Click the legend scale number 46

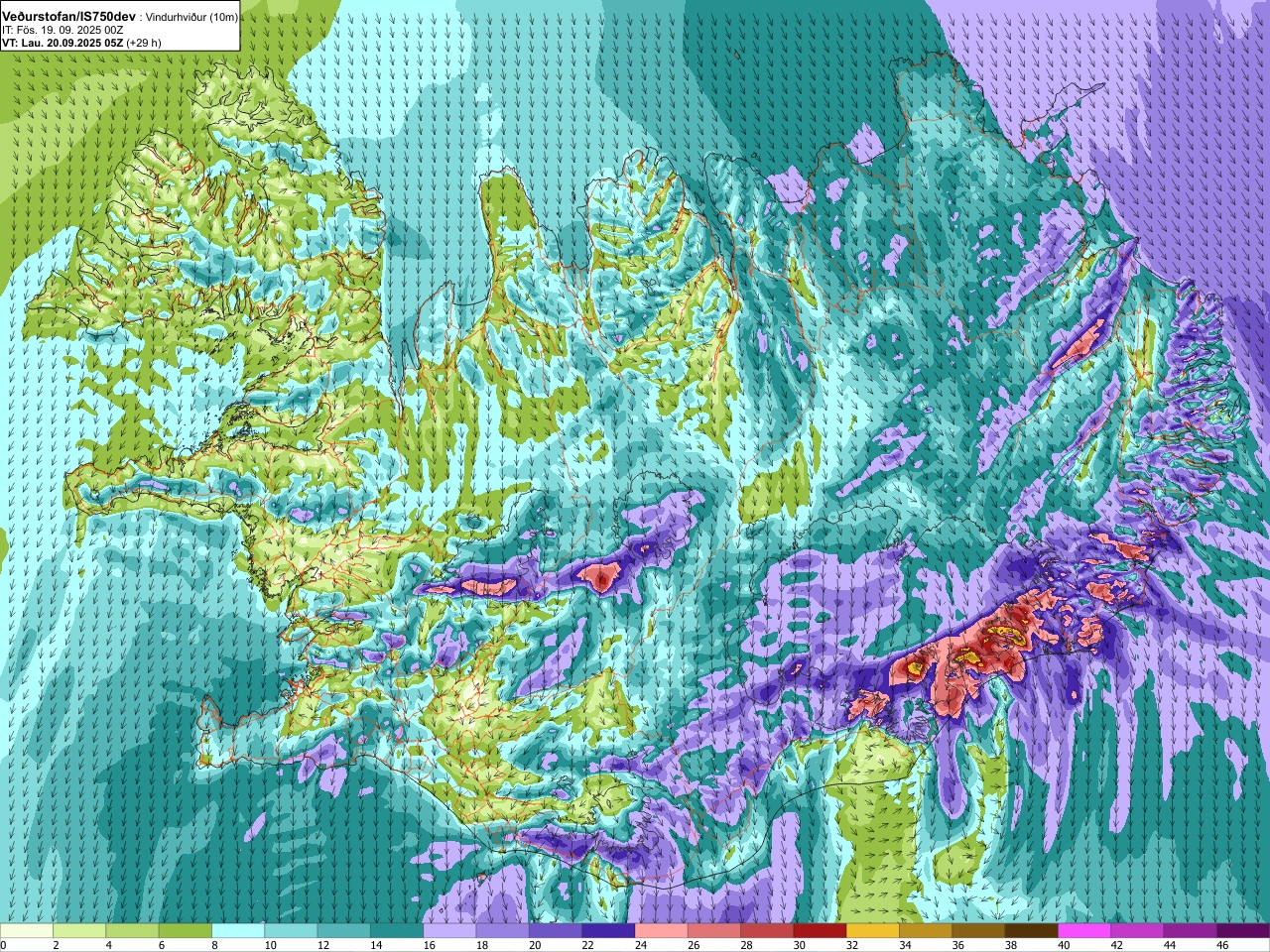point(1223,946)
